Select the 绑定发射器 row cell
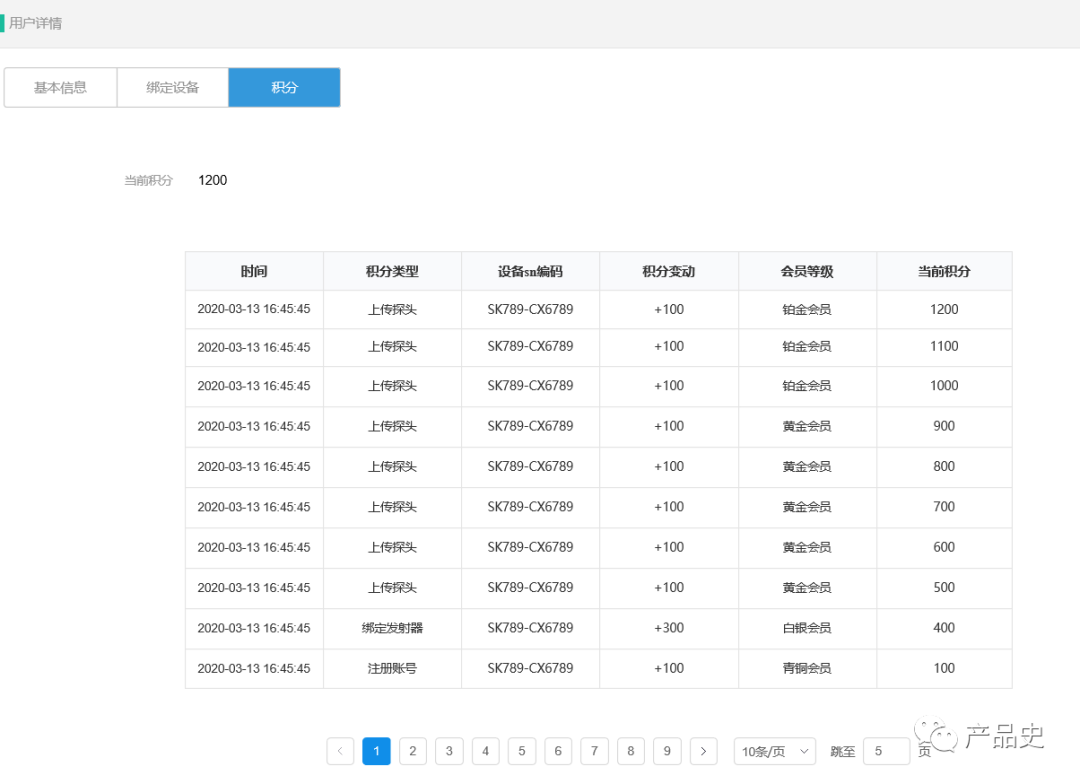The height and width of the screenshot is (784, 1080). (x=392, y=629)
